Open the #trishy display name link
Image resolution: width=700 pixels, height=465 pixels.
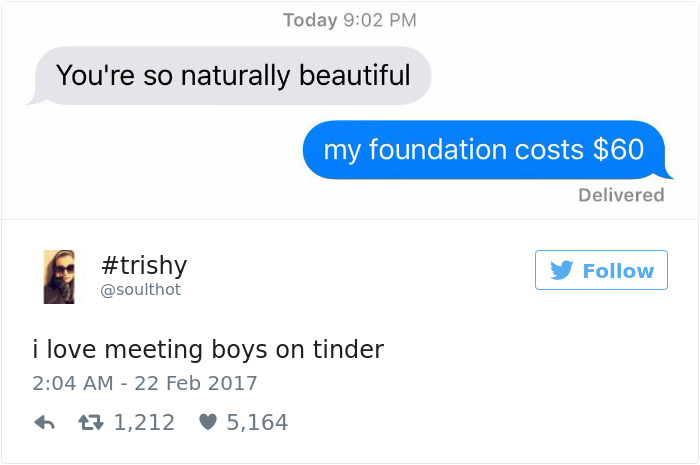point(144,265)
